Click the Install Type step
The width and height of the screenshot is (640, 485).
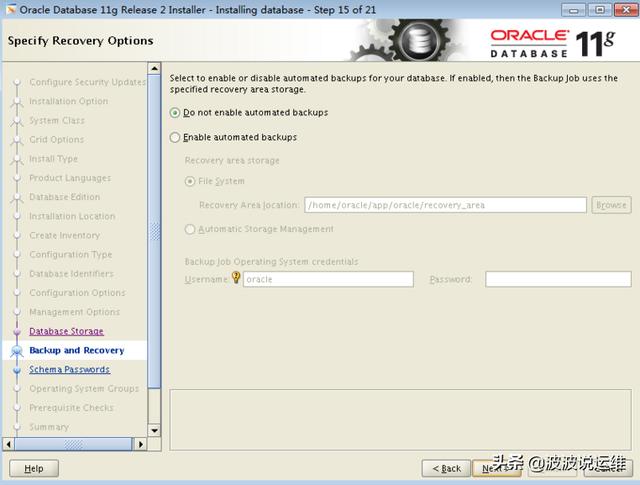tap(53, 159)
